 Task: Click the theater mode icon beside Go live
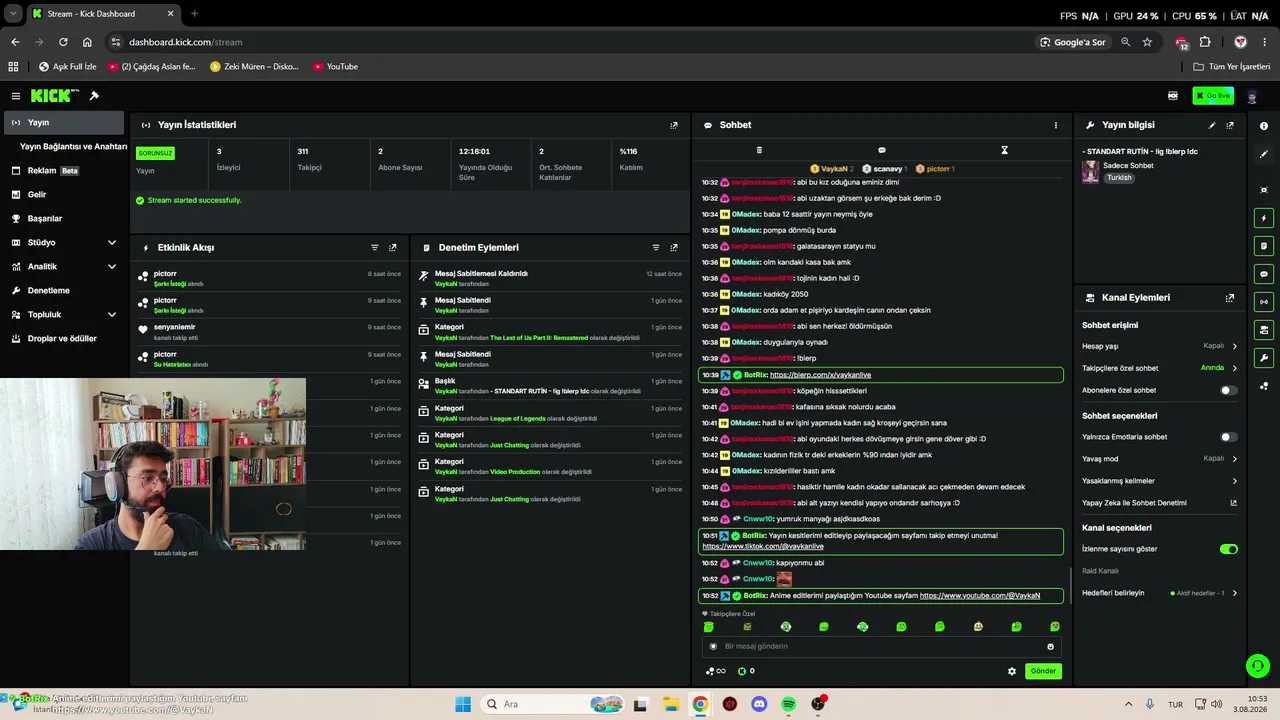(x=1173, y=96)
